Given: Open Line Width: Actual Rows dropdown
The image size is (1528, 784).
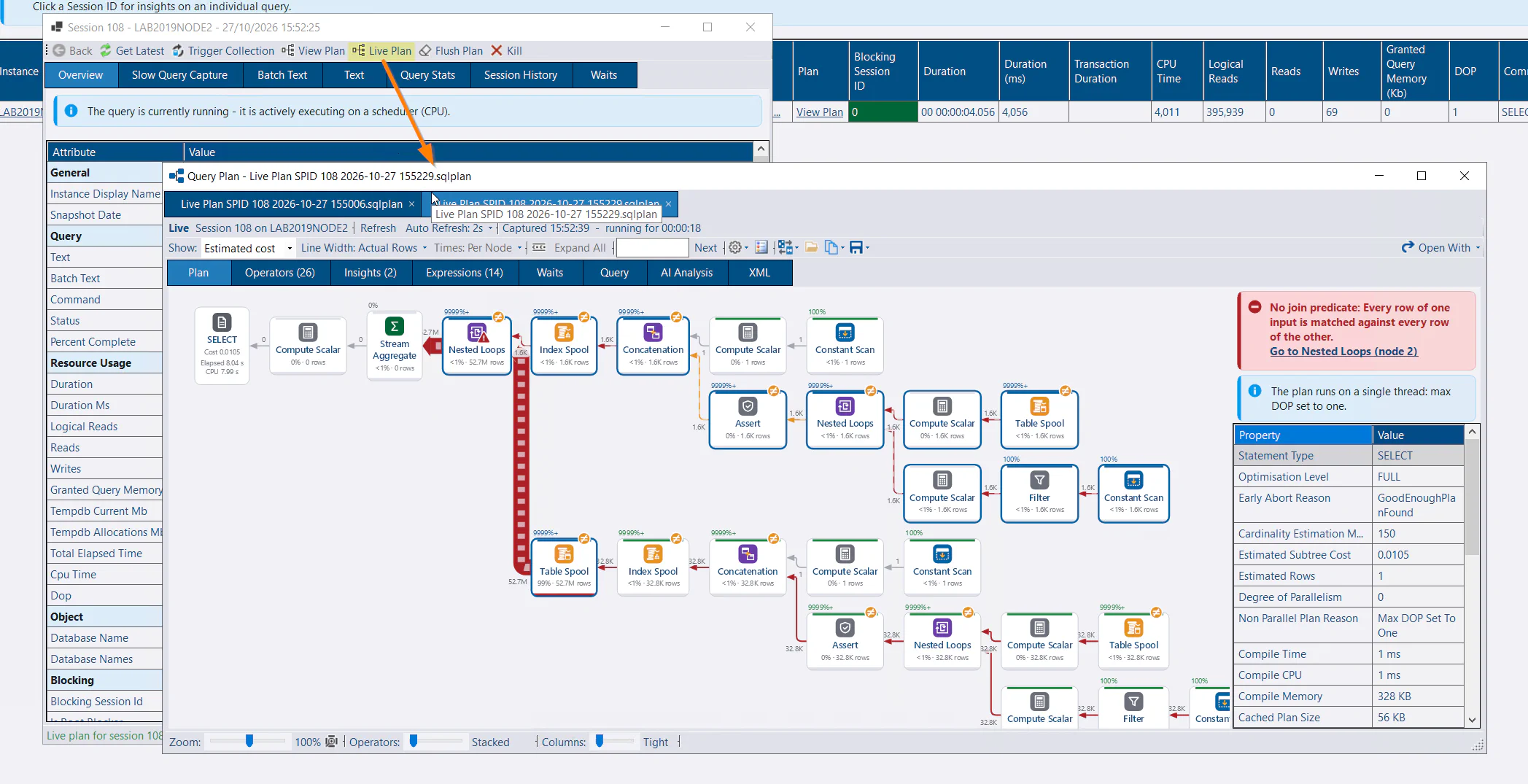Looking at the screenshot, I should (364, 248).
